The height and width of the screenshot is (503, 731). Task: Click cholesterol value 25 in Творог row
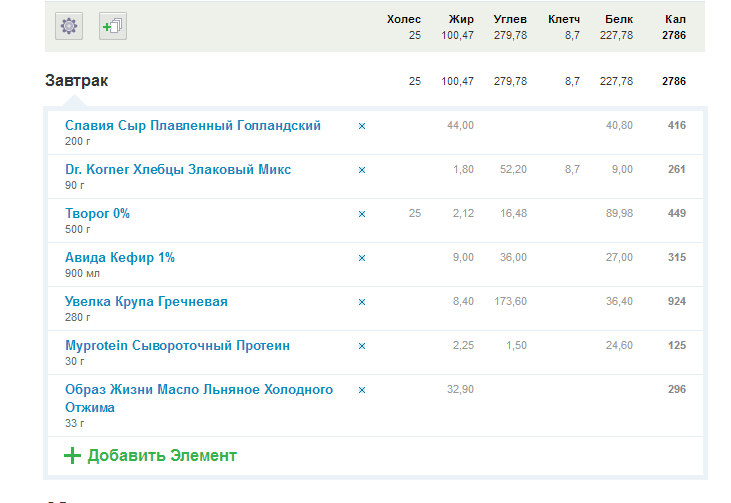pos(415,214)
